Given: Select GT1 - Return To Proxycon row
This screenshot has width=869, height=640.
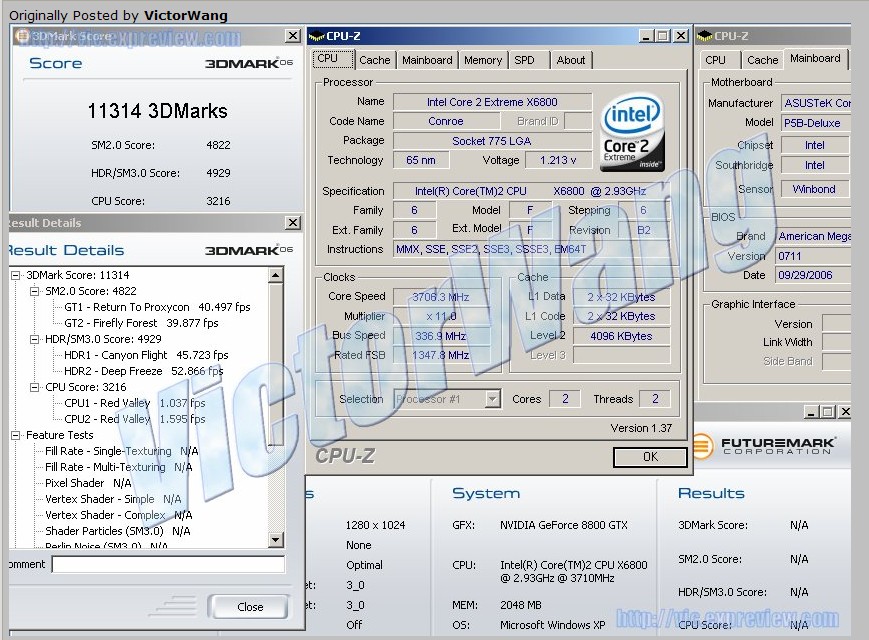Looking at the screenshot, I should coord(157,307).
